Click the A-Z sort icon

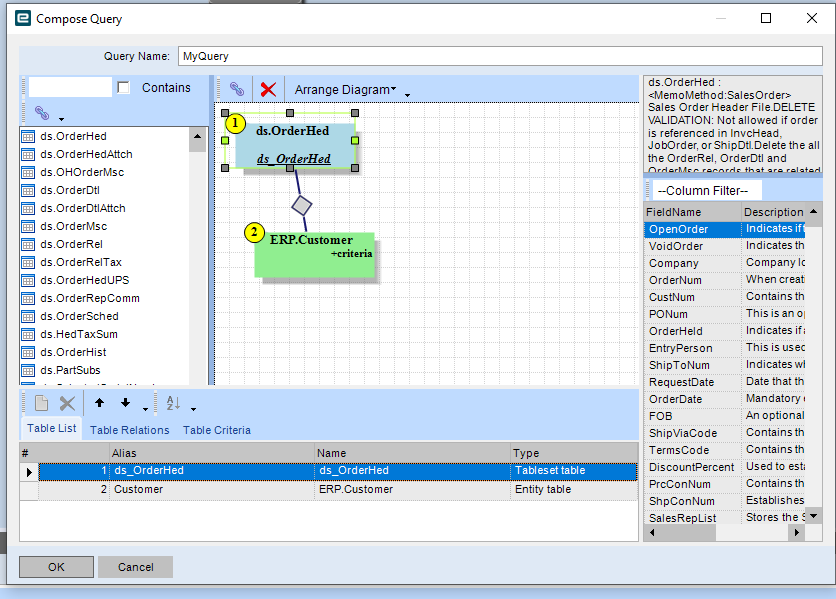(173, 403)
